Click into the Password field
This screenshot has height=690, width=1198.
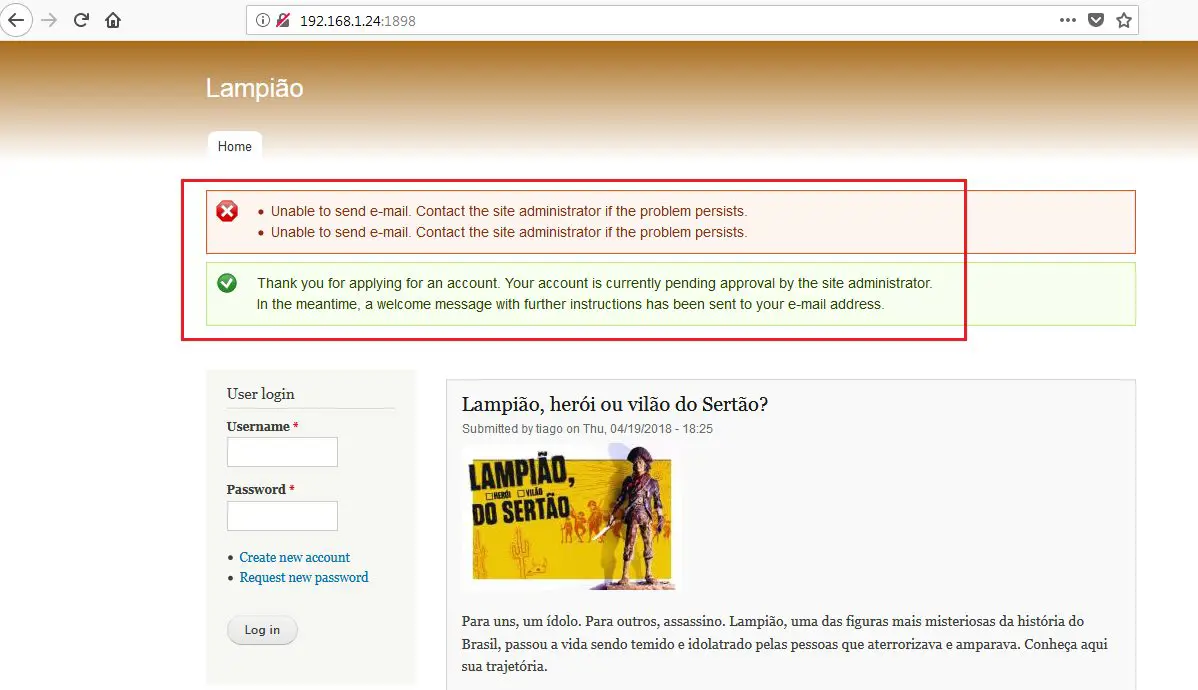click(x=282, y=516)
